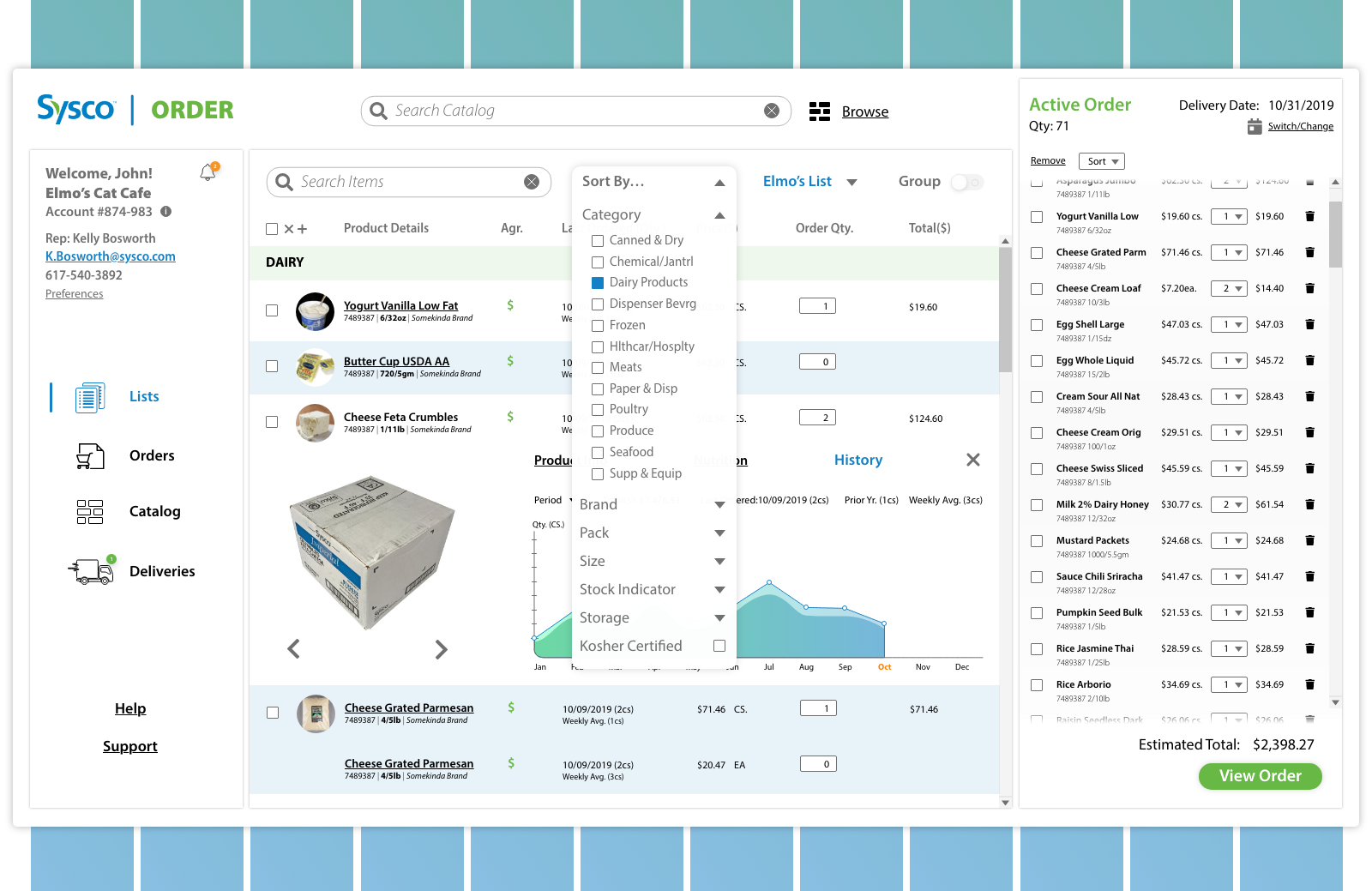
Task: Click Remove in the active order
Action: (x=1048, y=161)
